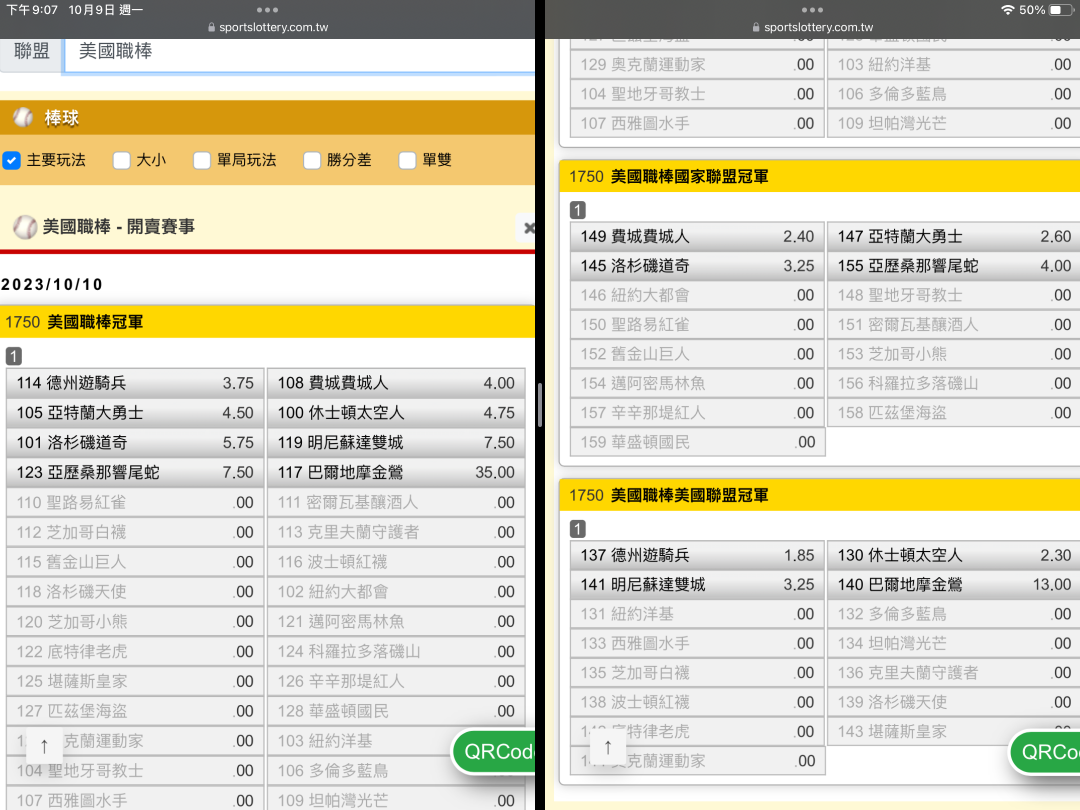Click the 1750 美國職棒國家聯盟冠軍 header
The image size is (1080, 810).
[x=820, y=176]
